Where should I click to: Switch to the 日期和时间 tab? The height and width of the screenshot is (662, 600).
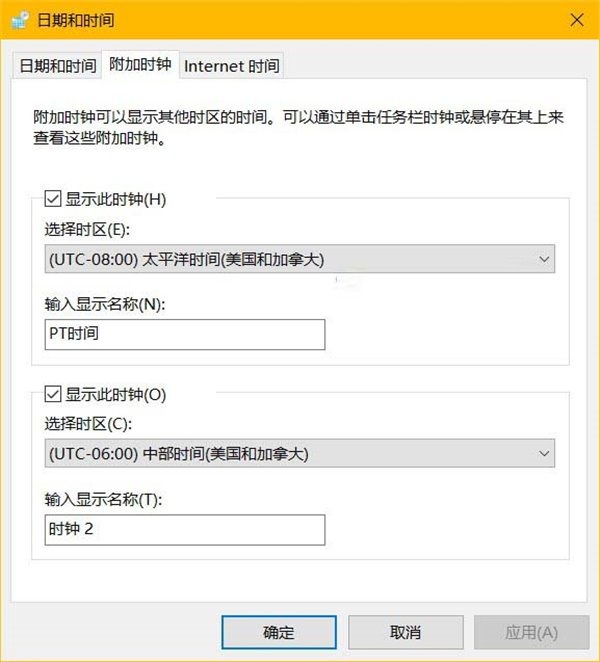point(56,66)
